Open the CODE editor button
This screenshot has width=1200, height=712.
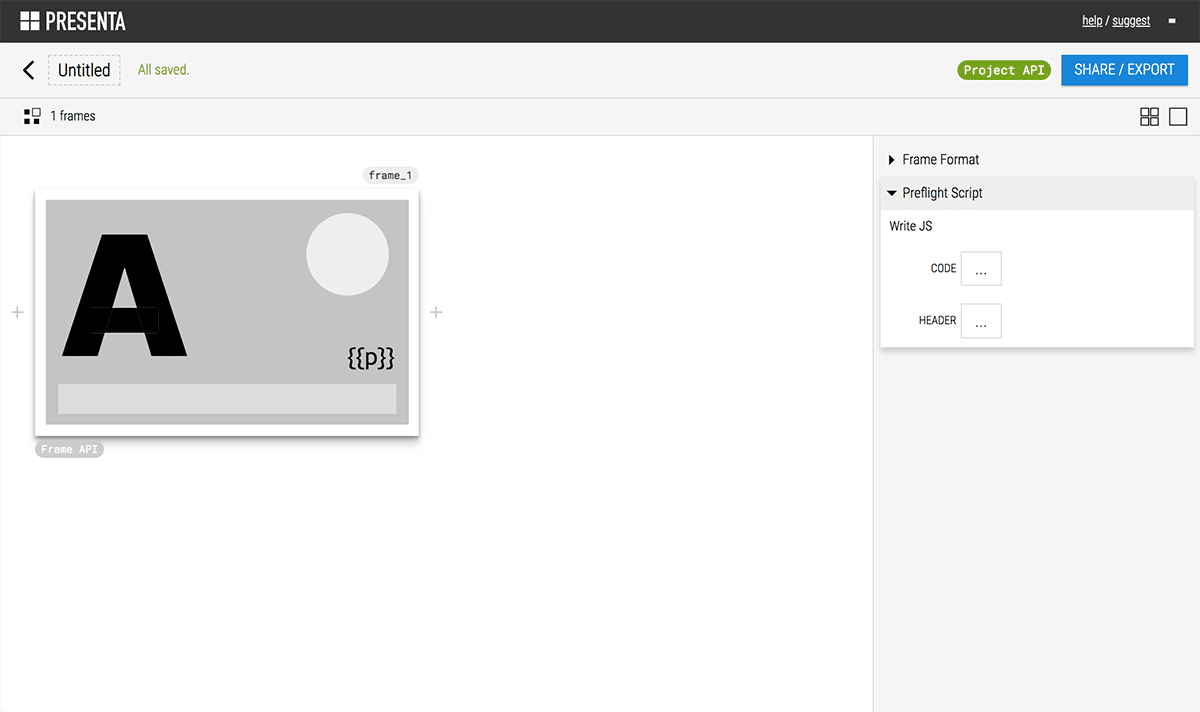tap(981, 269)
